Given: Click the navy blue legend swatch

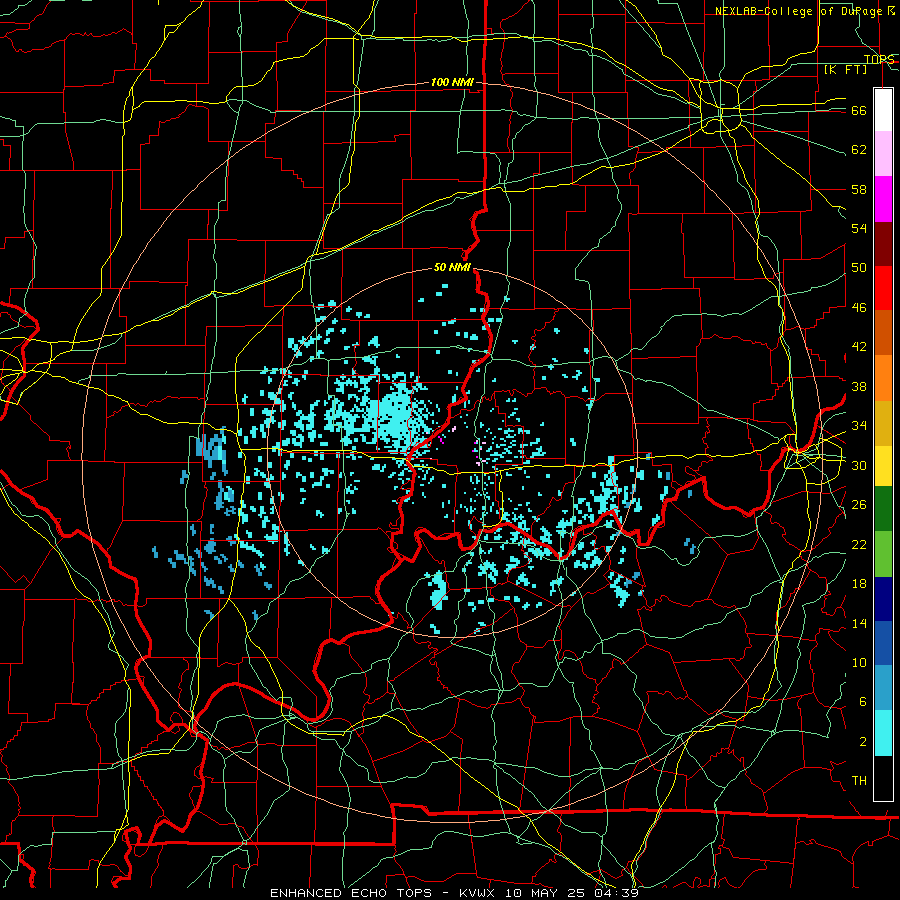Looking at the screenshot, I should (883, 599).
